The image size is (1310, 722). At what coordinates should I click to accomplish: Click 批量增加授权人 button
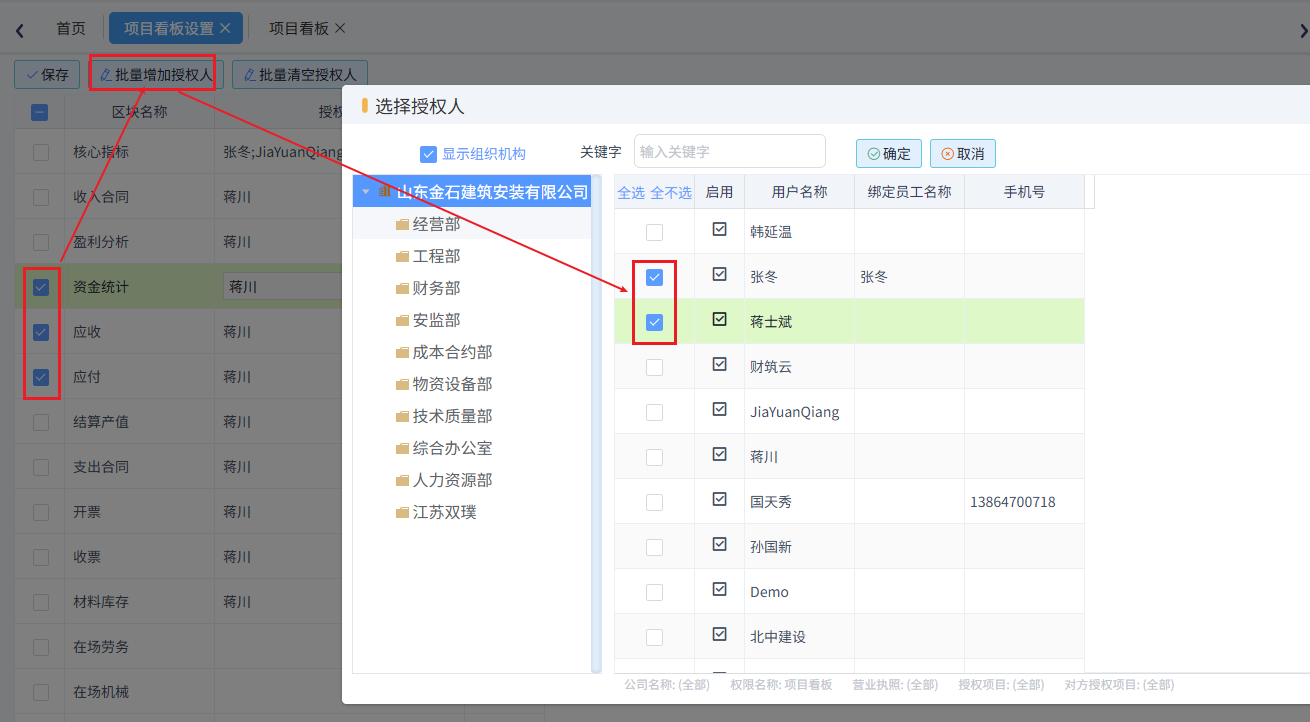tap(155, 75)
